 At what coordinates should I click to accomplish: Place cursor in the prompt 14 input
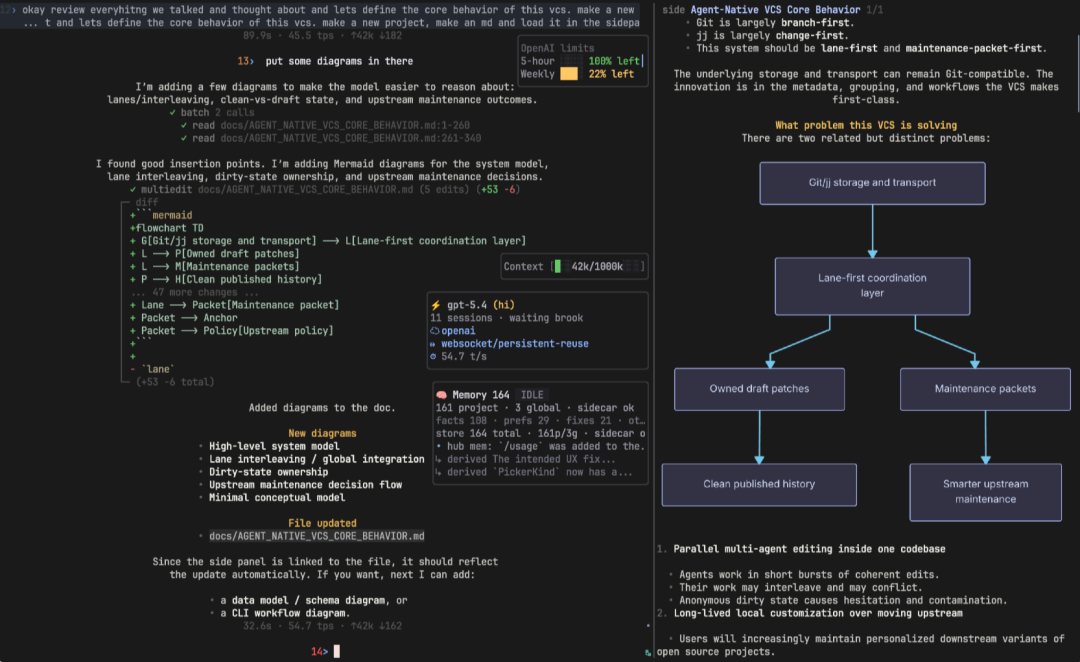(337, 651)
